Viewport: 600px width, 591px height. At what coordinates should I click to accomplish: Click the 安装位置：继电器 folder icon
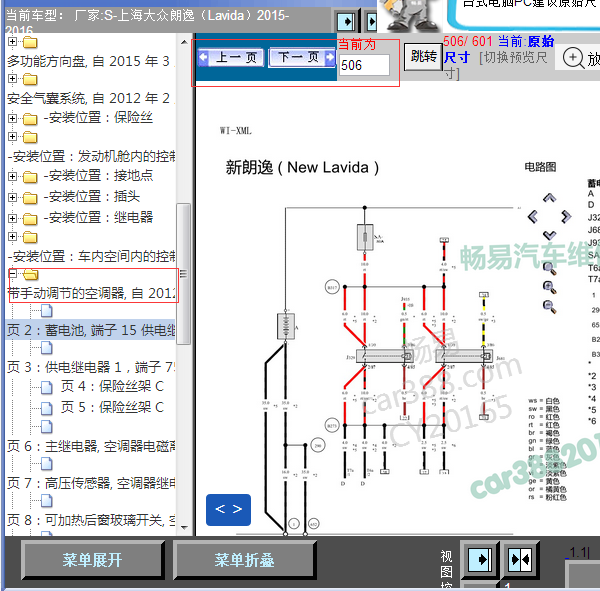click(x=30, y=219)
